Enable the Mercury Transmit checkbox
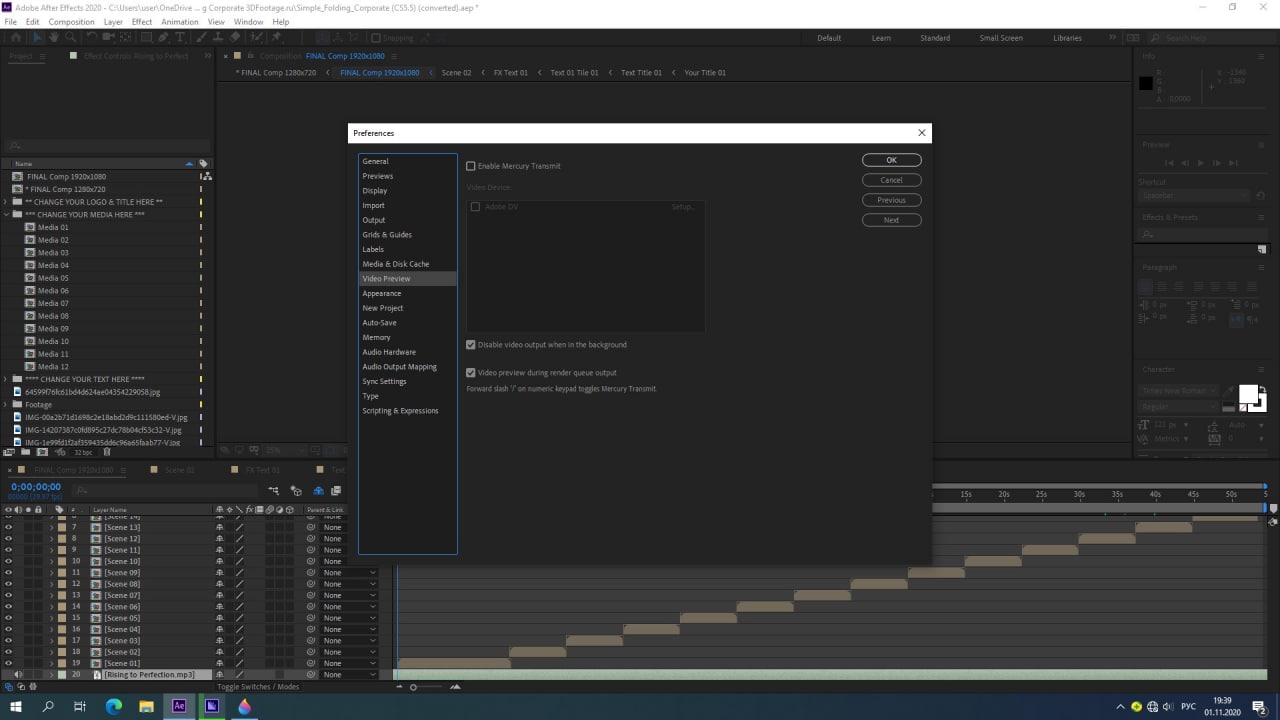Image resolution: width=1280 pixels, height=720 pixels. pyautogui.click(x=471, y=166)
